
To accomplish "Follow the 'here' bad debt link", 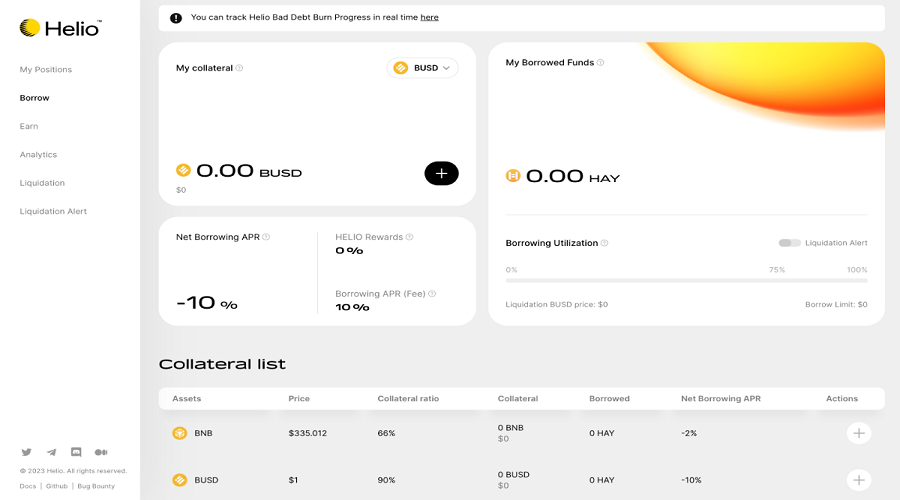I will tap(429, 17).
